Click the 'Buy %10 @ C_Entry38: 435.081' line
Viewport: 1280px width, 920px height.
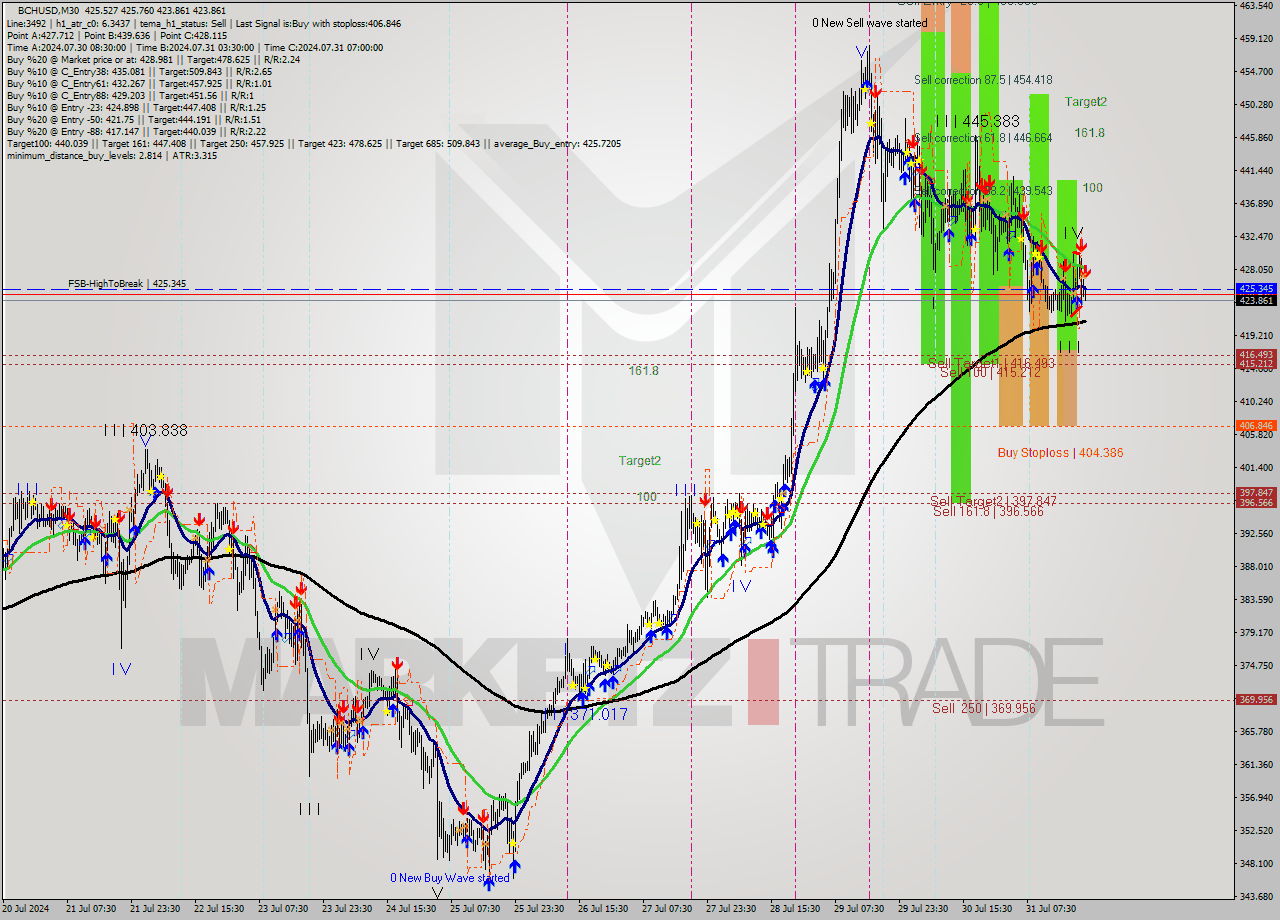coord(139,71)
